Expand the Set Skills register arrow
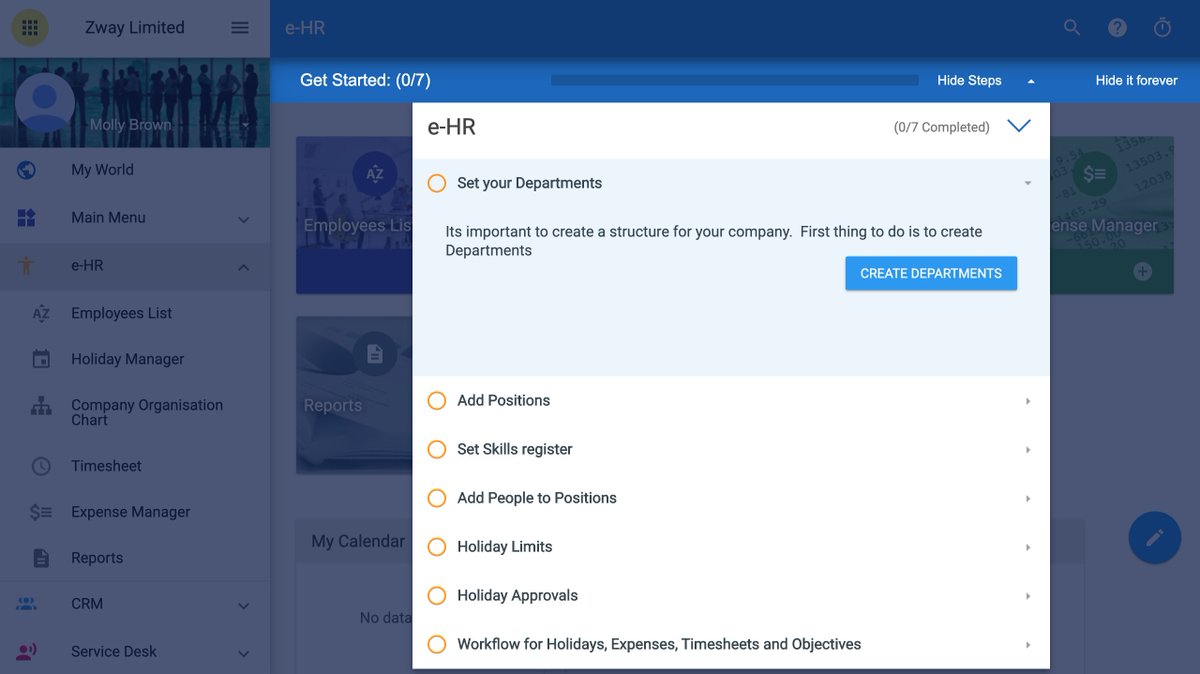 [1028, 450]
